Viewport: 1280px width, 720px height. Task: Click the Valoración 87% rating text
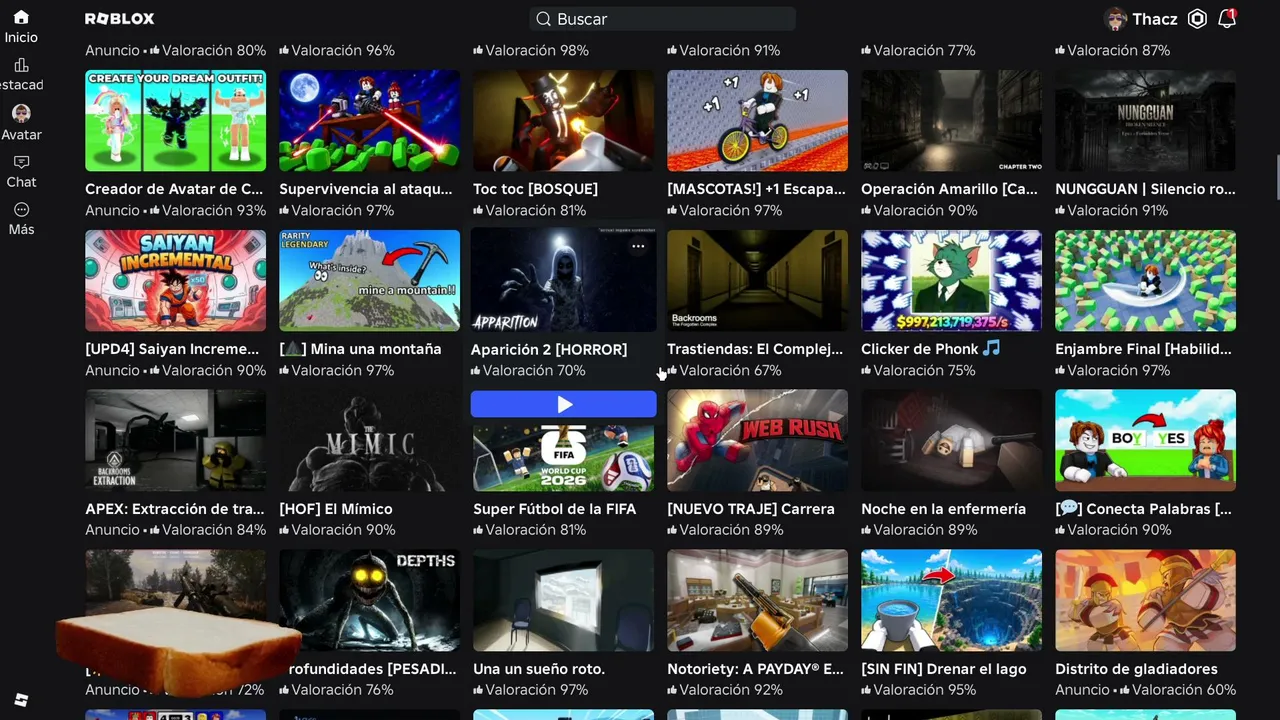(1113, 50)
